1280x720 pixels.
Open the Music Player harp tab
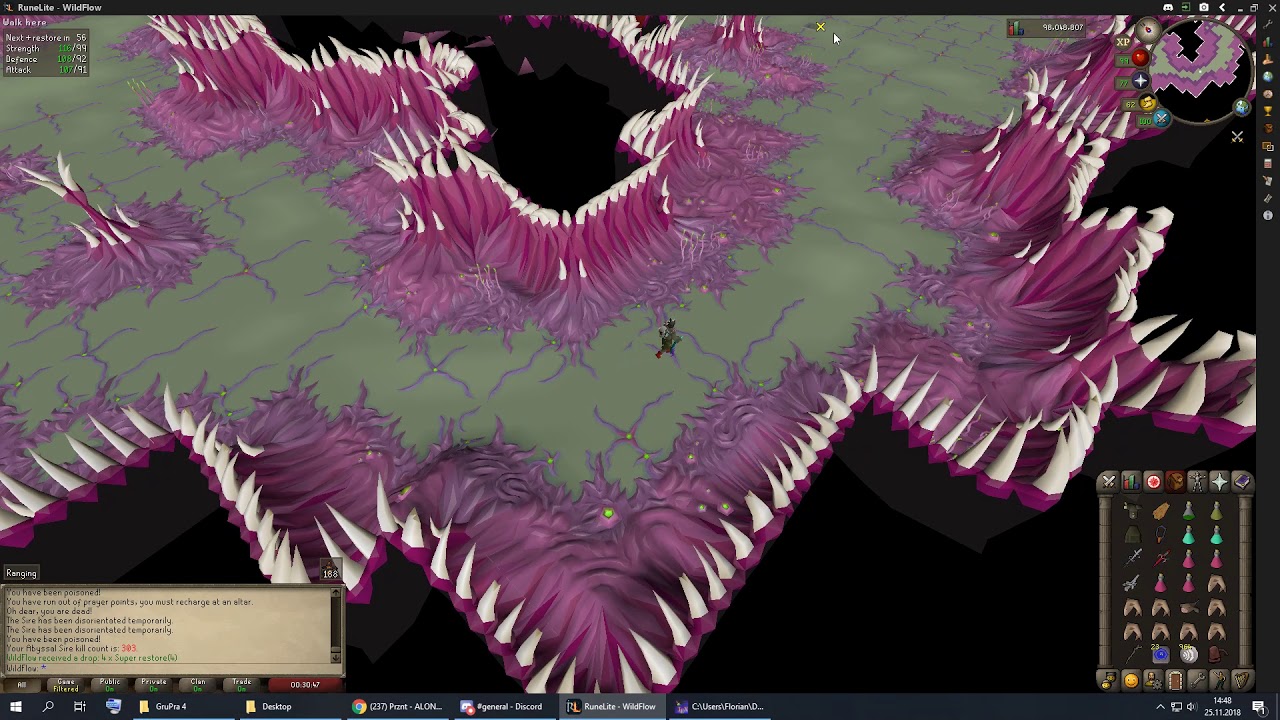[1242, 680]
